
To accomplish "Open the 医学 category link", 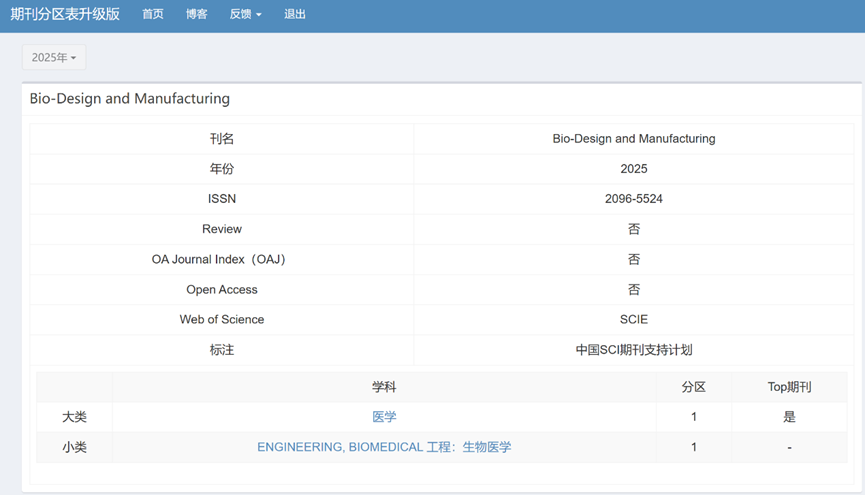I will [384, 417].
